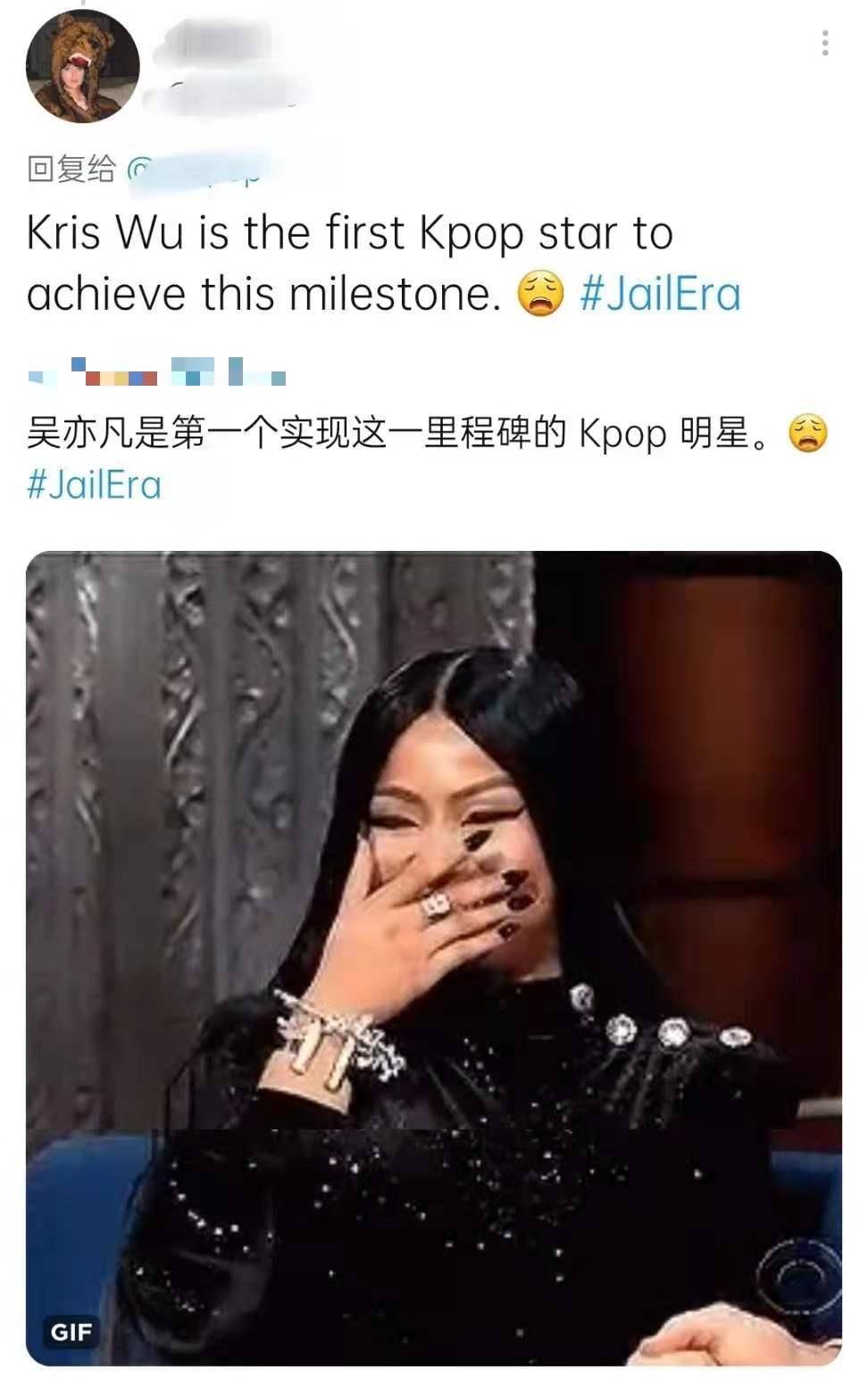Tap the weary emoji after 'Kpop 明星。'

pos(808,434)
